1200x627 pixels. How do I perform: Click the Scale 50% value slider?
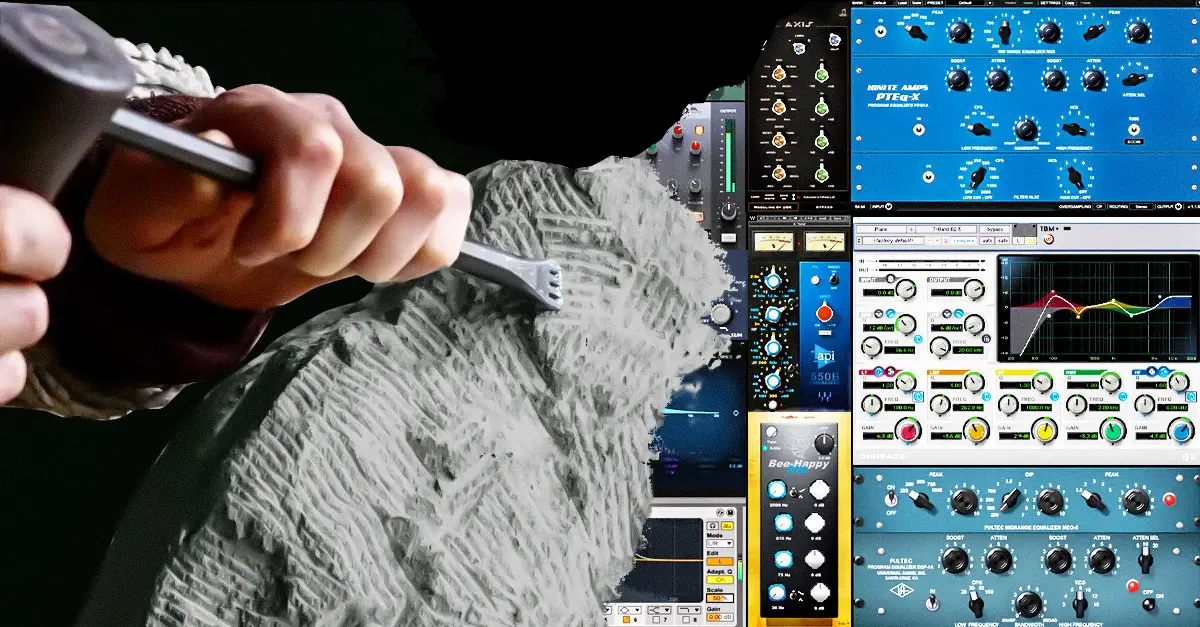click(719, 597)
